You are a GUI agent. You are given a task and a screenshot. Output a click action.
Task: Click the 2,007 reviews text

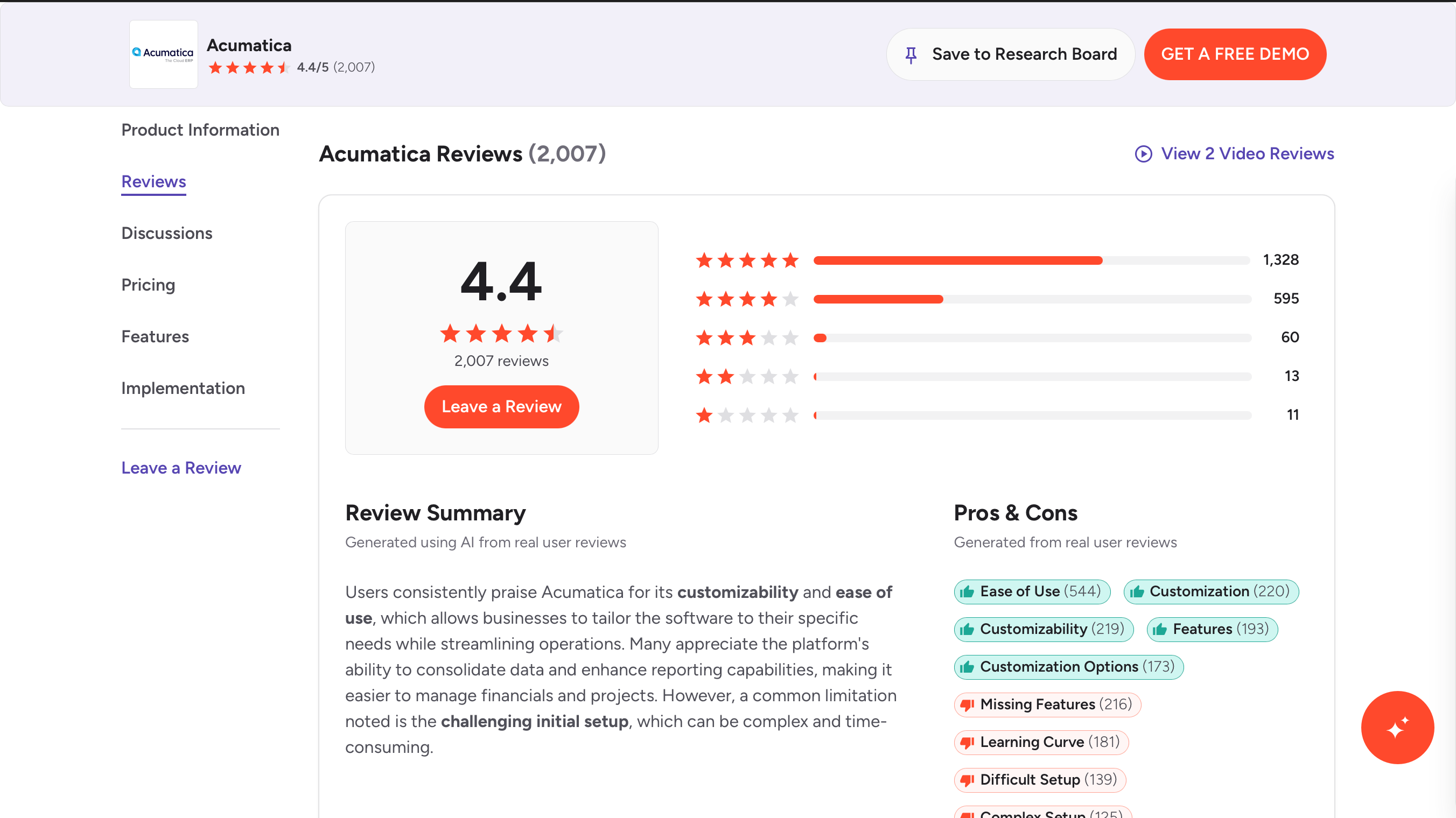[501, 361]
